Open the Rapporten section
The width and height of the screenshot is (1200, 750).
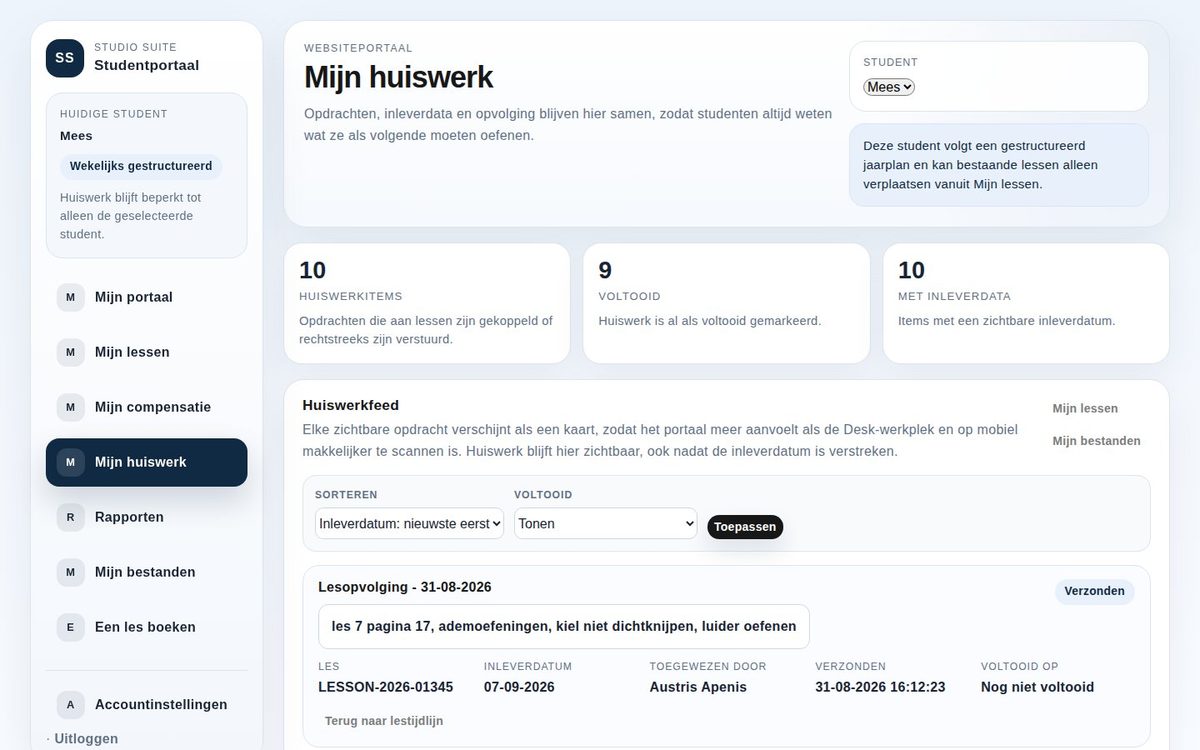point(147,517)
